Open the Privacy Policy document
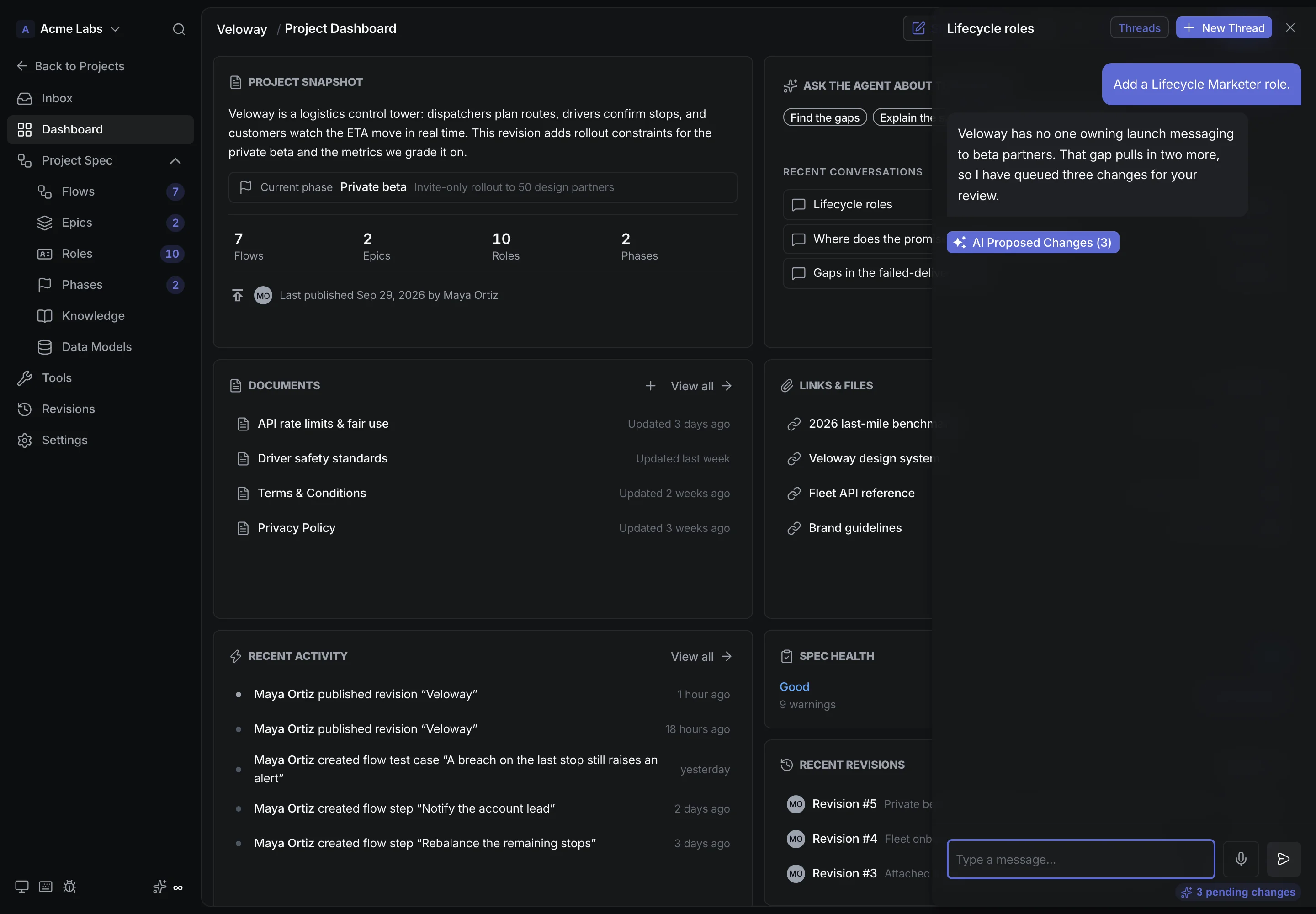1316x914 pixels. click(483, 528)
